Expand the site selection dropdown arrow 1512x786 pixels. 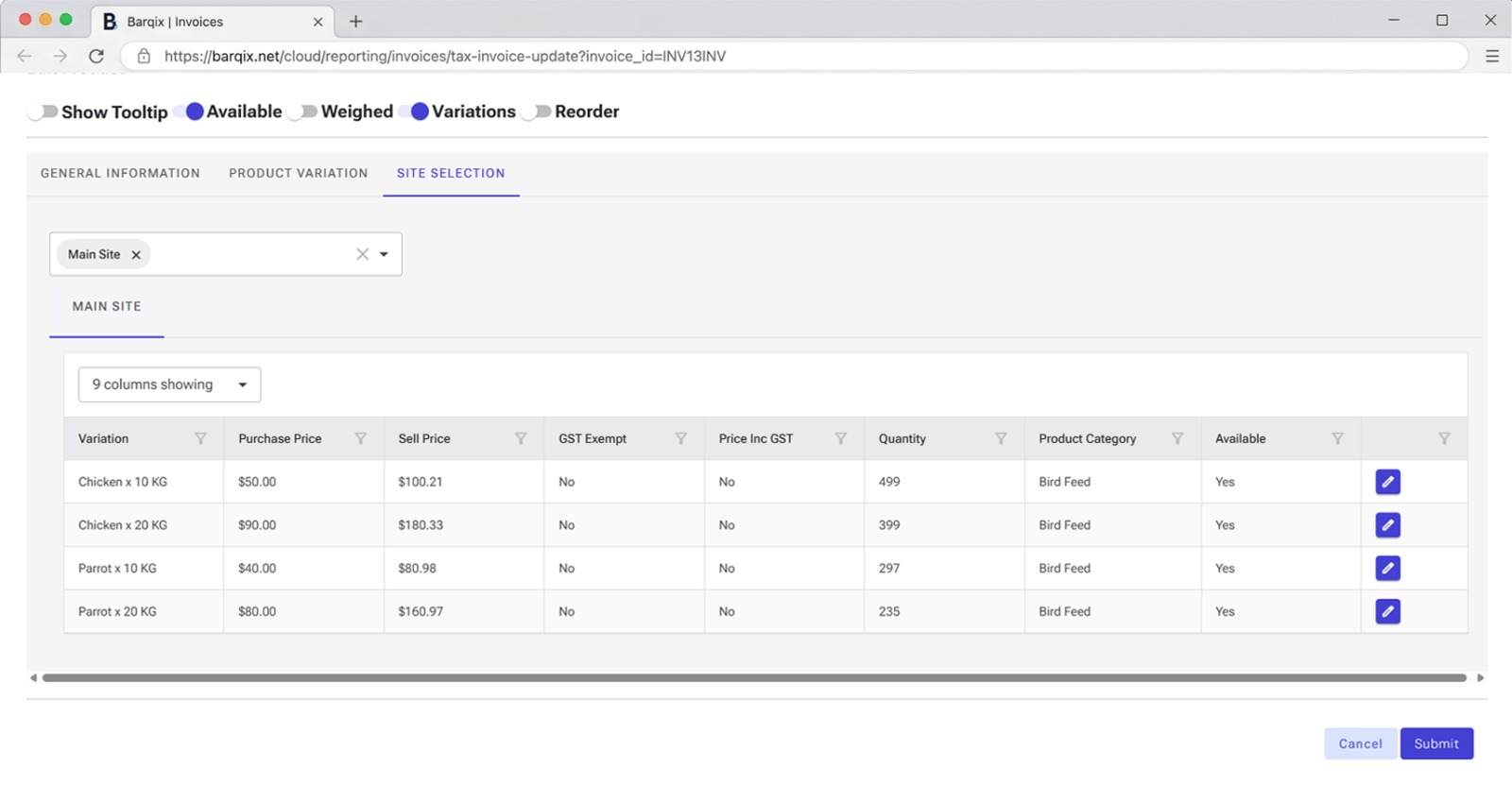384,254
